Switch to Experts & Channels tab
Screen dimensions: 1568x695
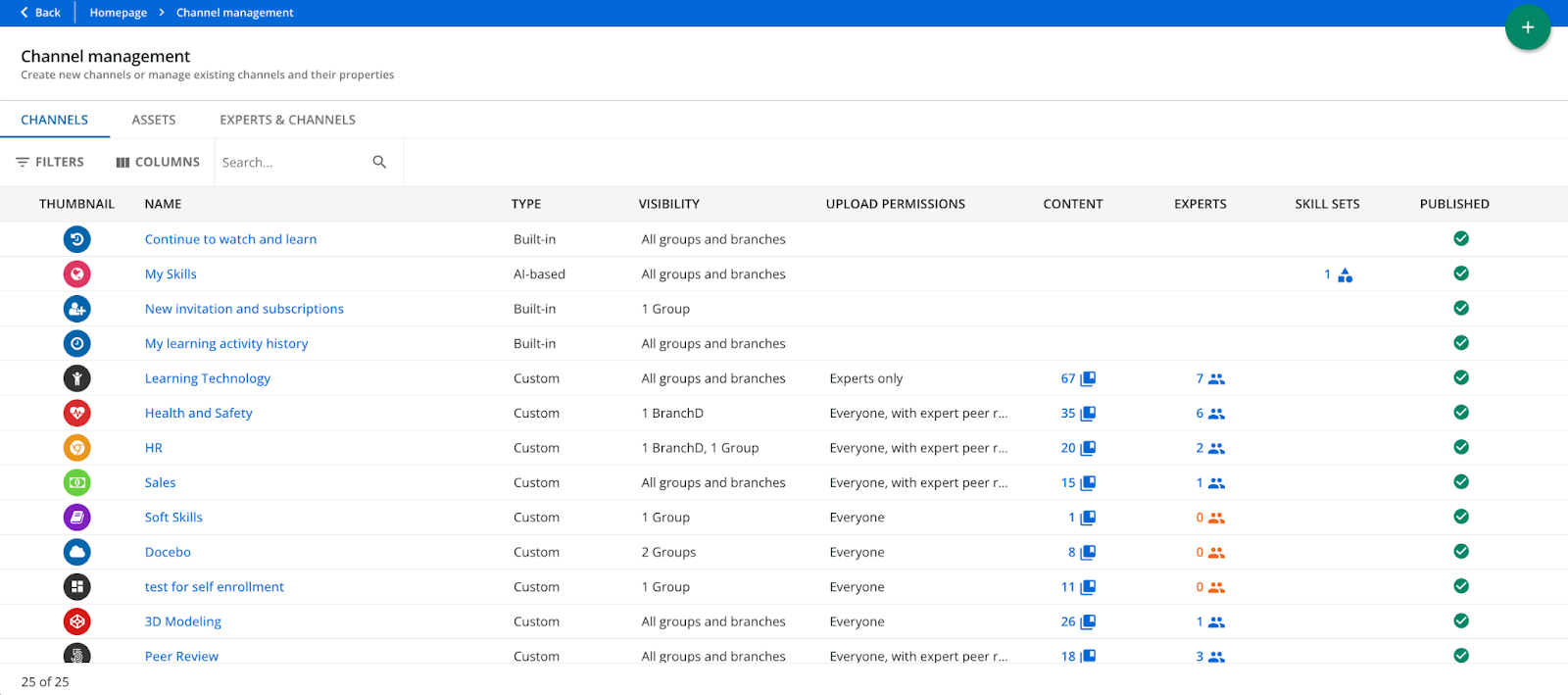point(287,120)
